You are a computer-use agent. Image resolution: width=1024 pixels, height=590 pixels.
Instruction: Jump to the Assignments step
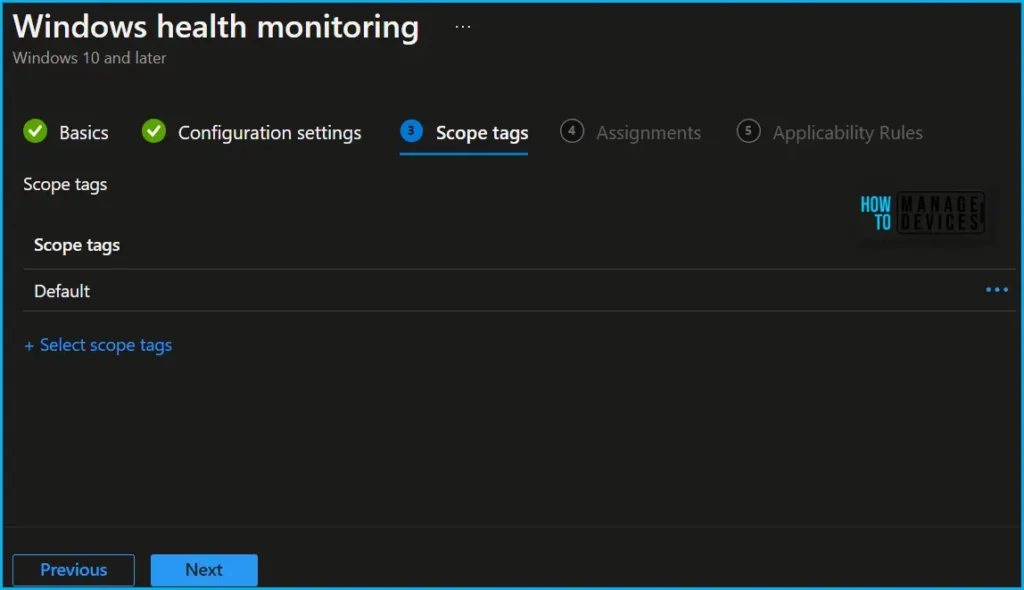(x=630, y=132)
